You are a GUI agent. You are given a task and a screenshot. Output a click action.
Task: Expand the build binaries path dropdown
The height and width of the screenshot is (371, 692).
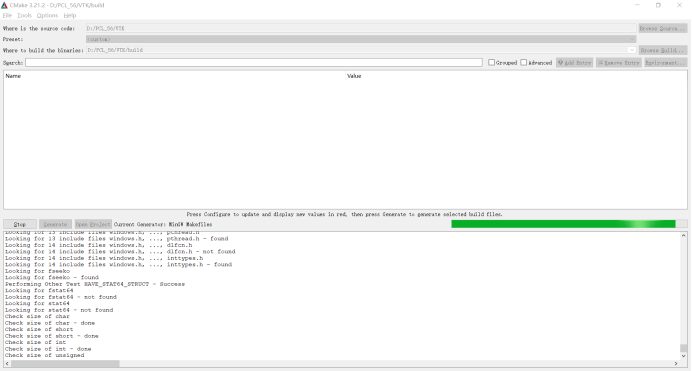632,50
